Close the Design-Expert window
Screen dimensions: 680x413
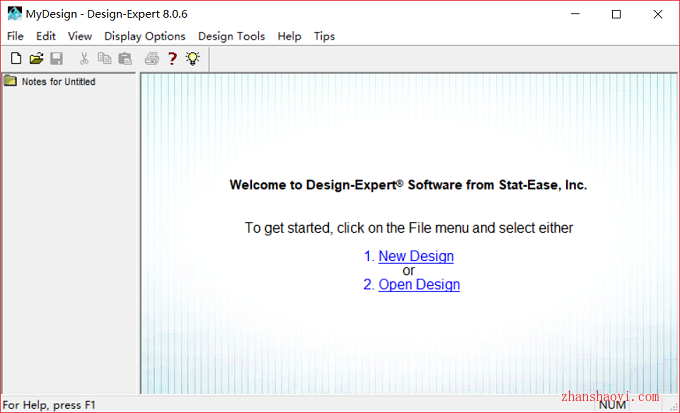(x=657, y=14)
